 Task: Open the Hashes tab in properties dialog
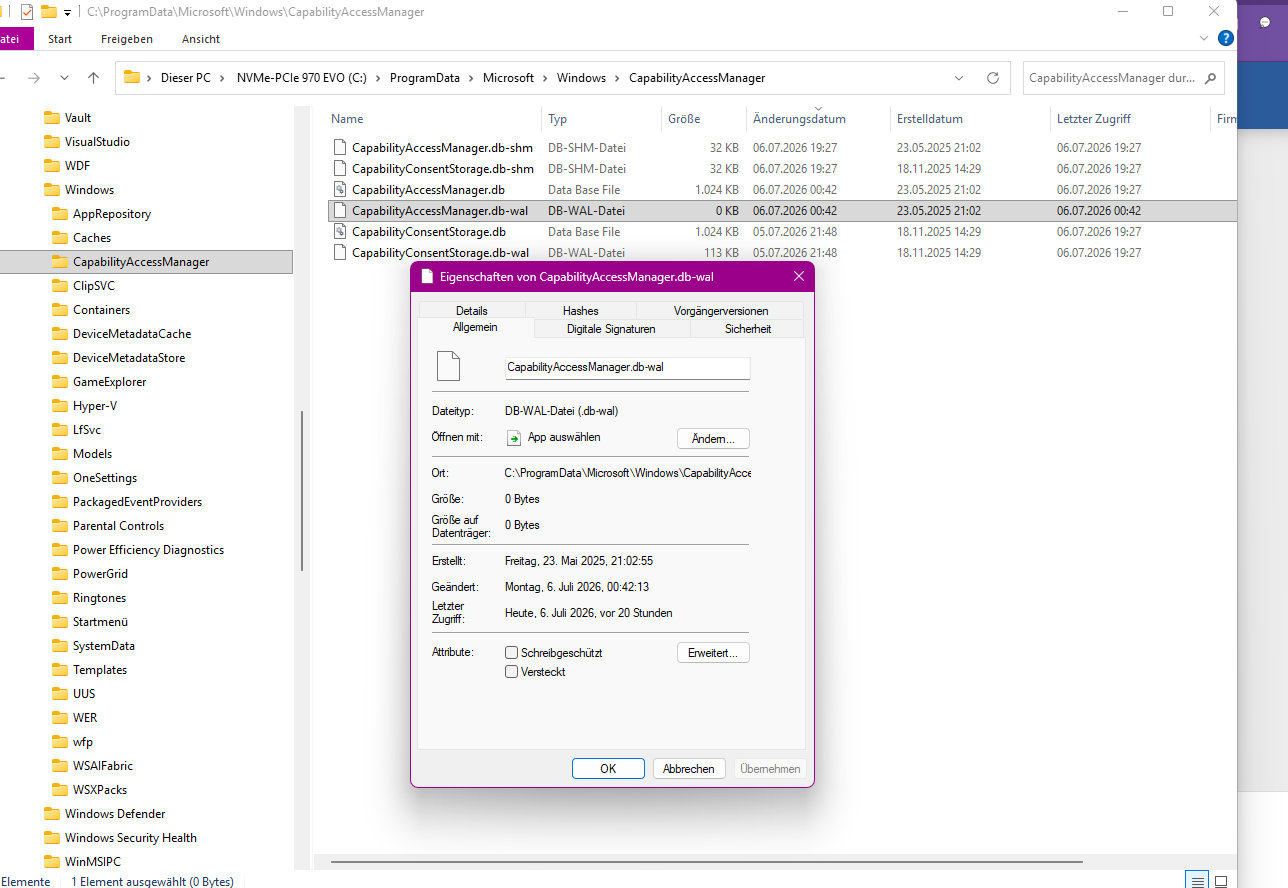tap(581, 311)
